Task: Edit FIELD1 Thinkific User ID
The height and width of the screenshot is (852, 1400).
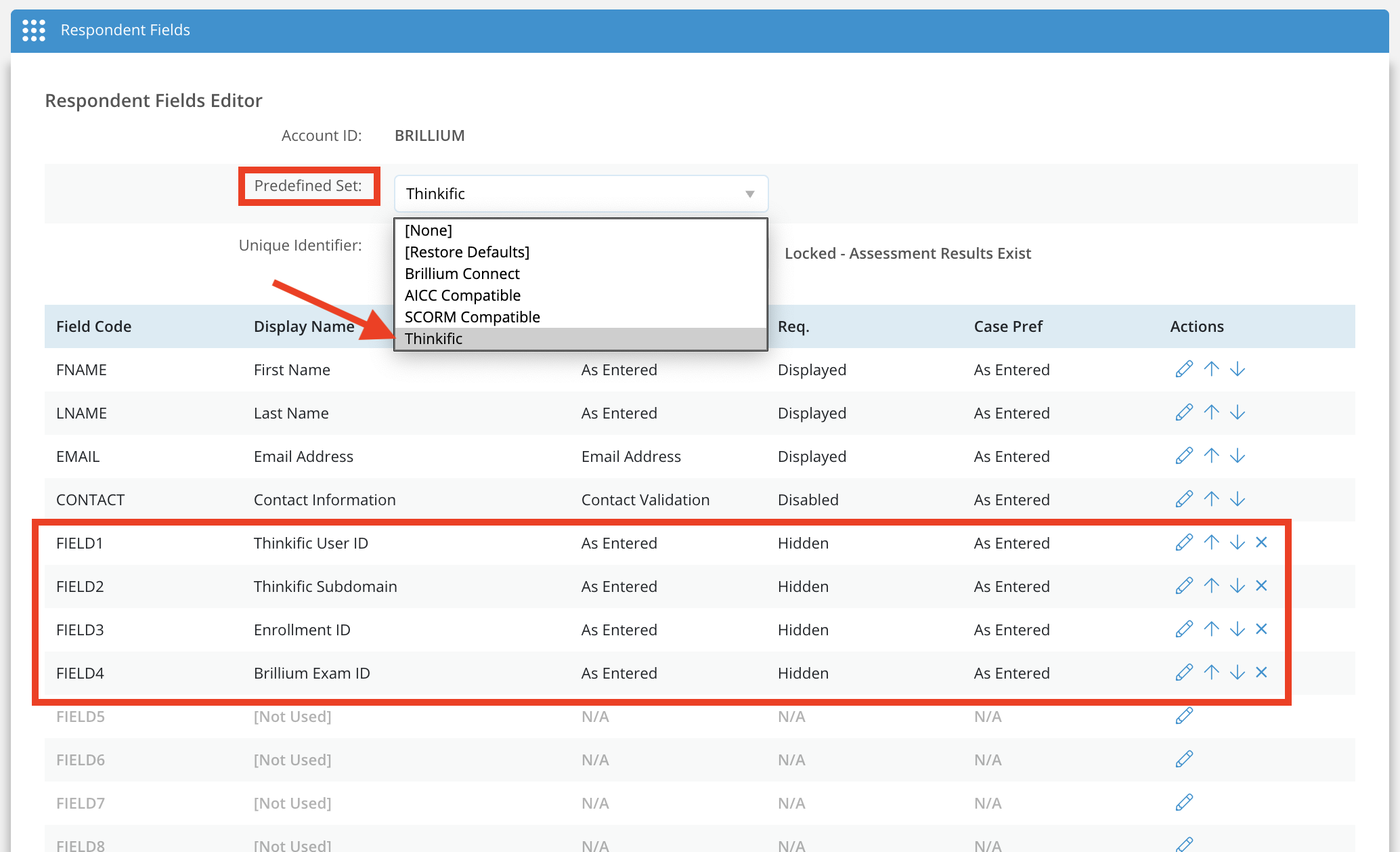Action: click(1184, 542)
